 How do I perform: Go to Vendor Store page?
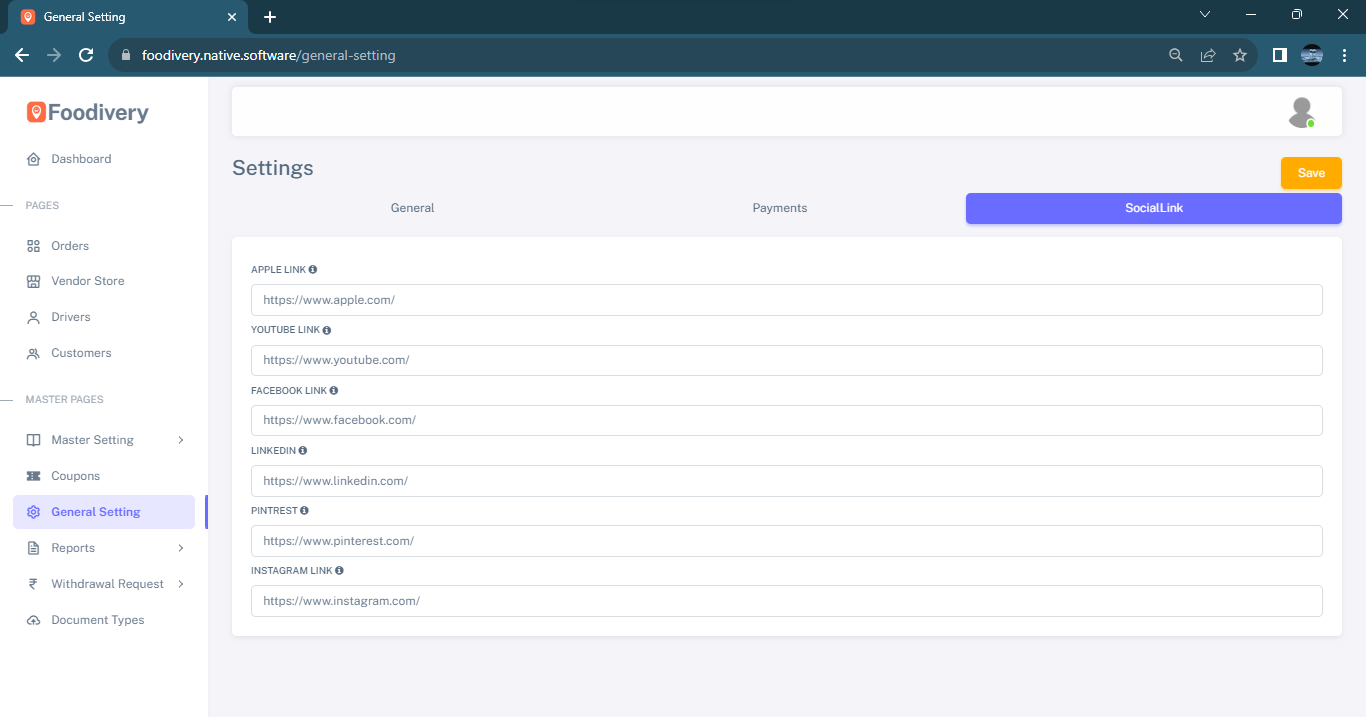pos(88,281)
